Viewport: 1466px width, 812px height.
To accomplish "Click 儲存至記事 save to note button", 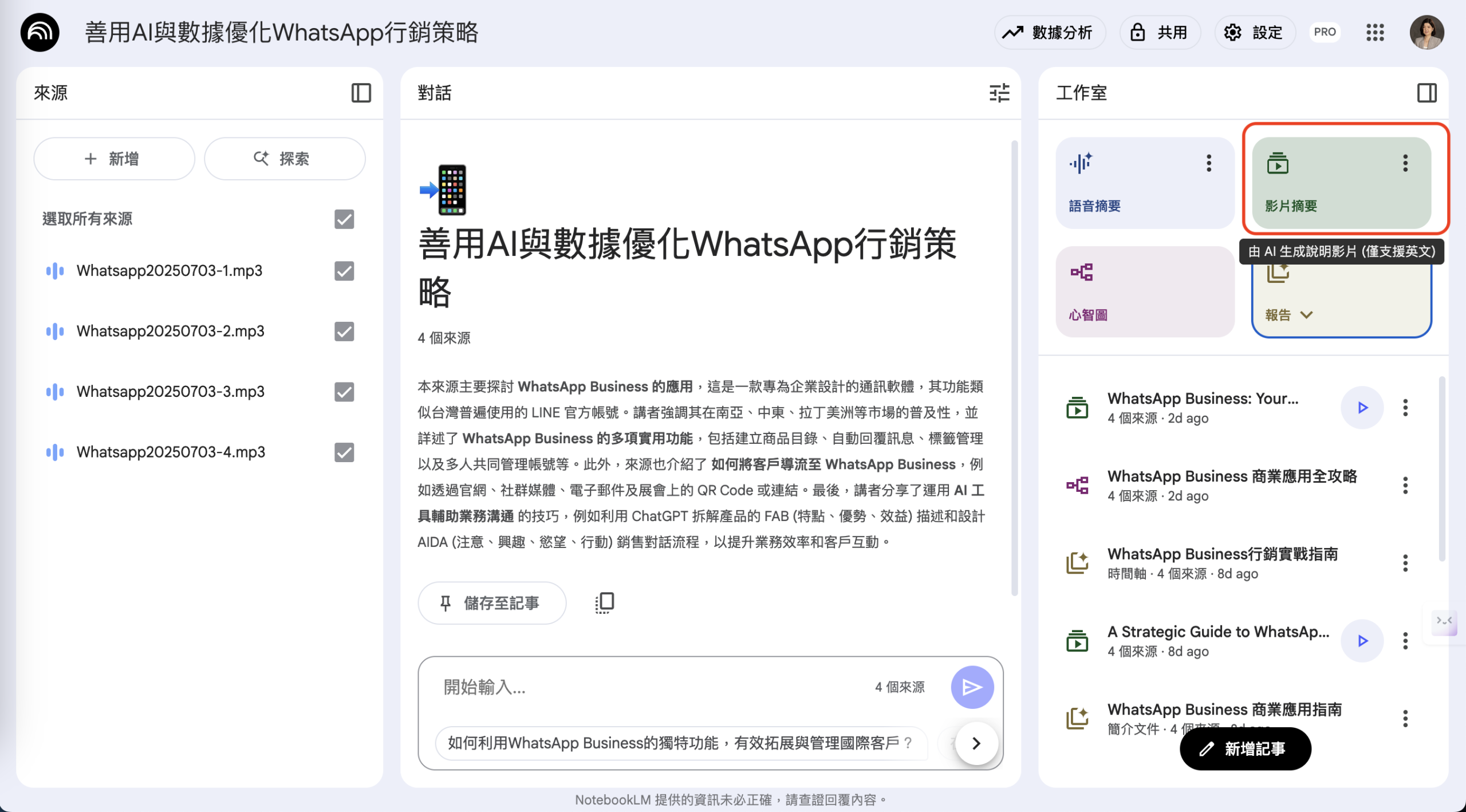I will (492, 603).
